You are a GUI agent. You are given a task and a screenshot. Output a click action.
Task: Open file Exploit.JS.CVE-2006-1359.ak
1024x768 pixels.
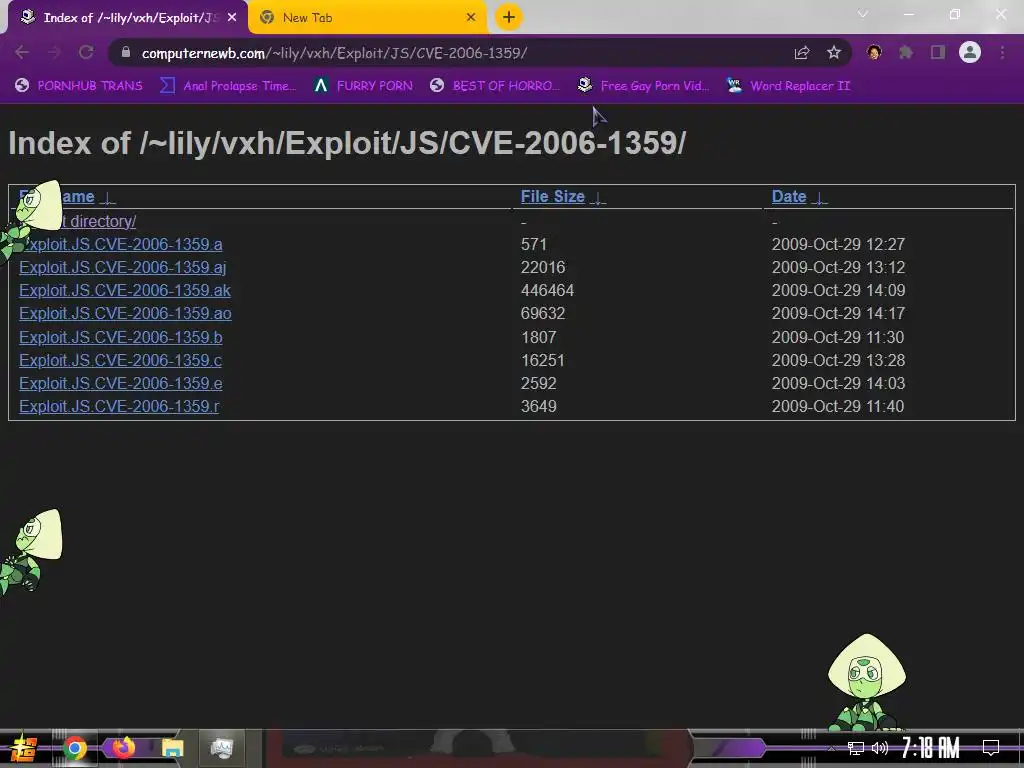coord(125,290)
